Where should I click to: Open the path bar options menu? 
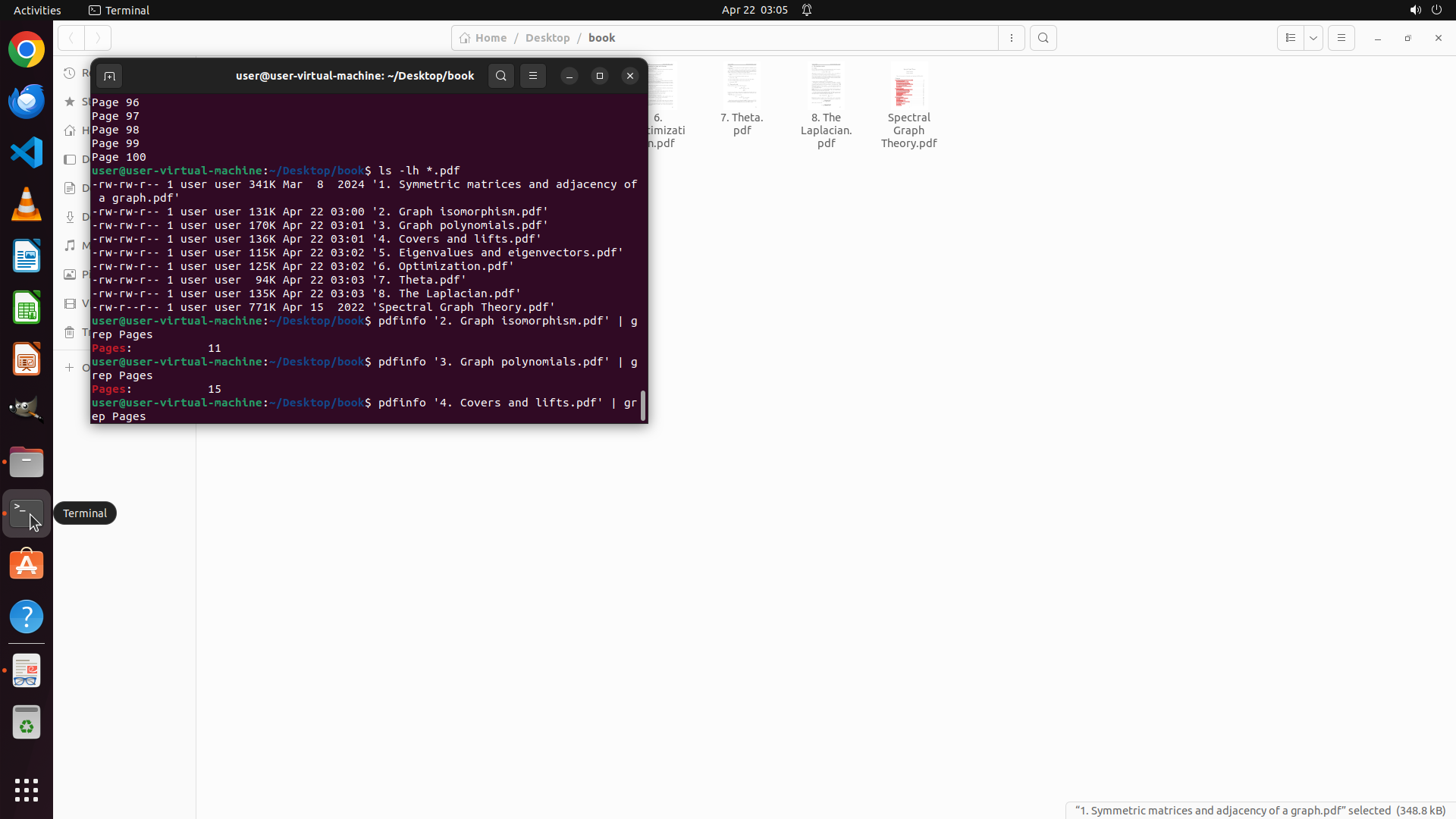pyautogui.click(x=1012, y=38)
